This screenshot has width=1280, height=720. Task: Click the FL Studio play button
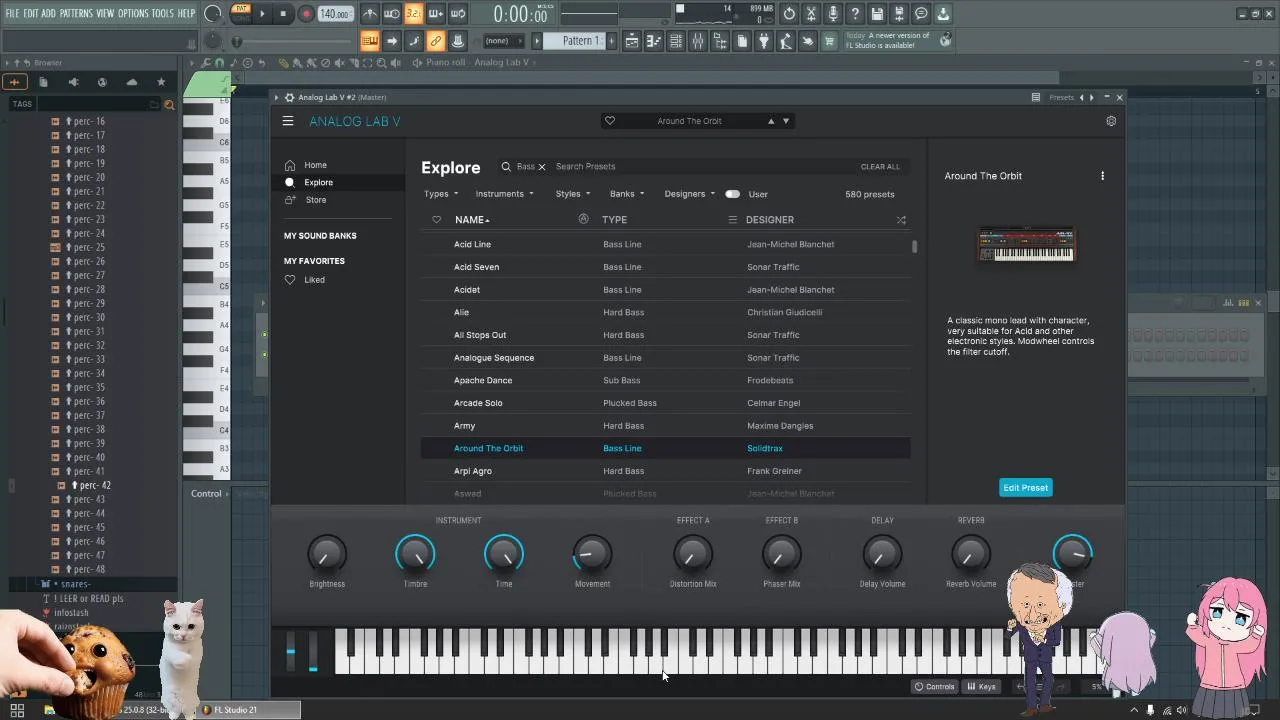point(263,14)
